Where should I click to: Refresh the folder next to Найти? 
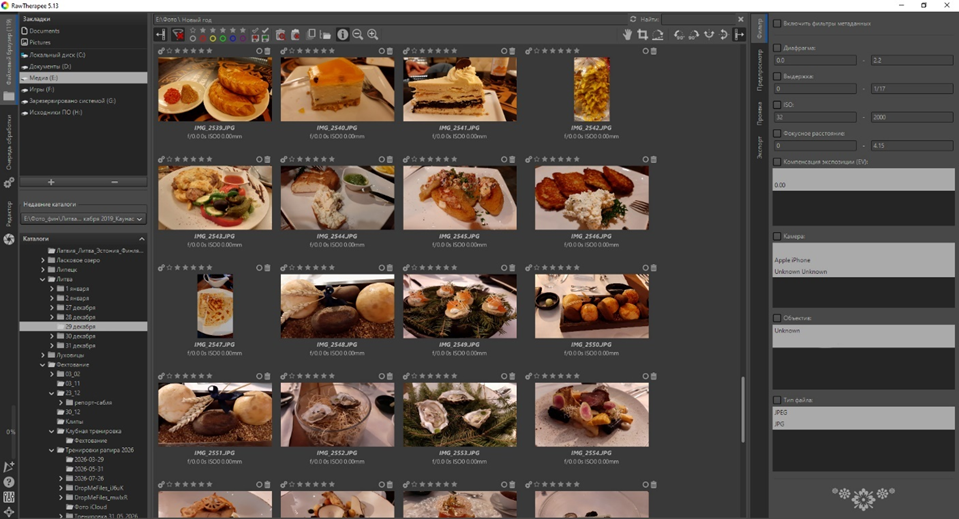click(633, 20)
